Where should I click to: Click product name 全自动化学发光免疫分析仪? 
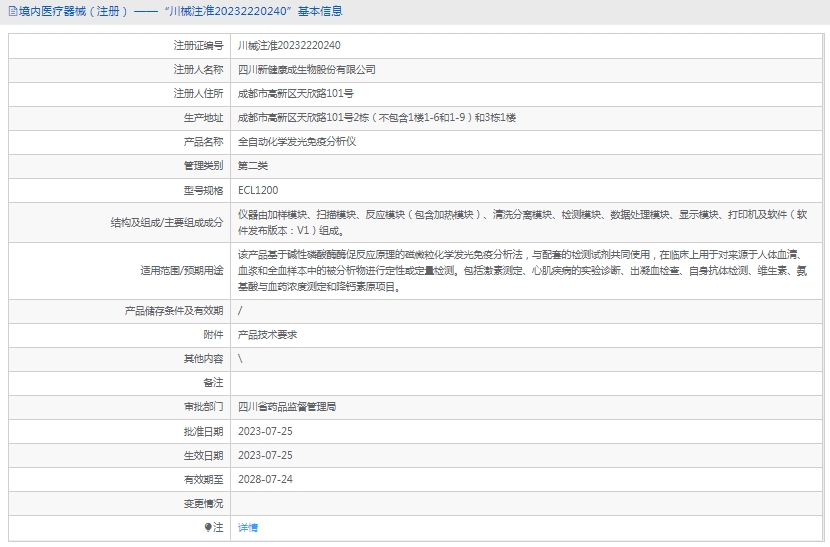click(296, 142)
